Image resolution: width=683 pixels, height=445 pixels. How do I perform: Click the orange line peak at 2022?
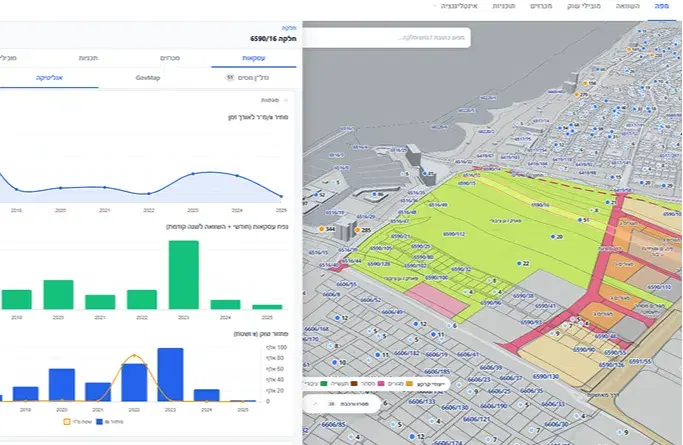pyautogui.click(x=134, y=356)
